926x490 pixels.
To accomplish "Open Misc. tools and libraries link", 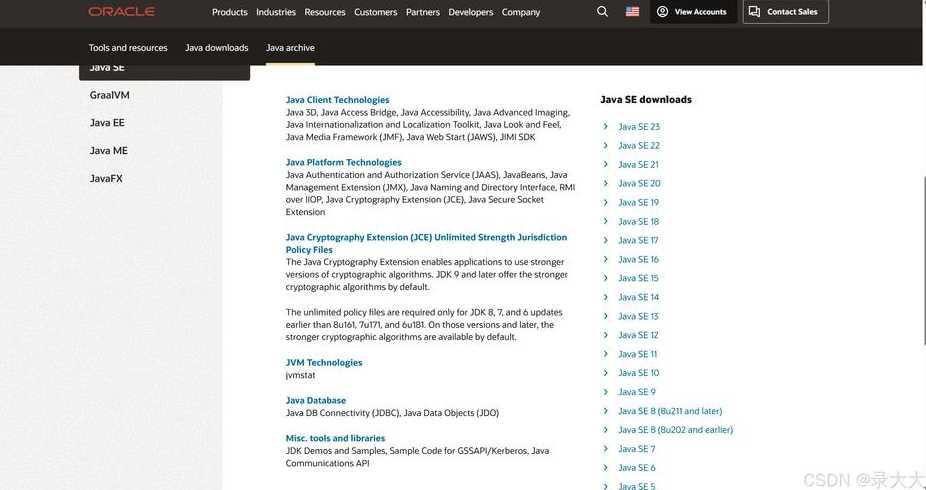I will click(335, 438).
